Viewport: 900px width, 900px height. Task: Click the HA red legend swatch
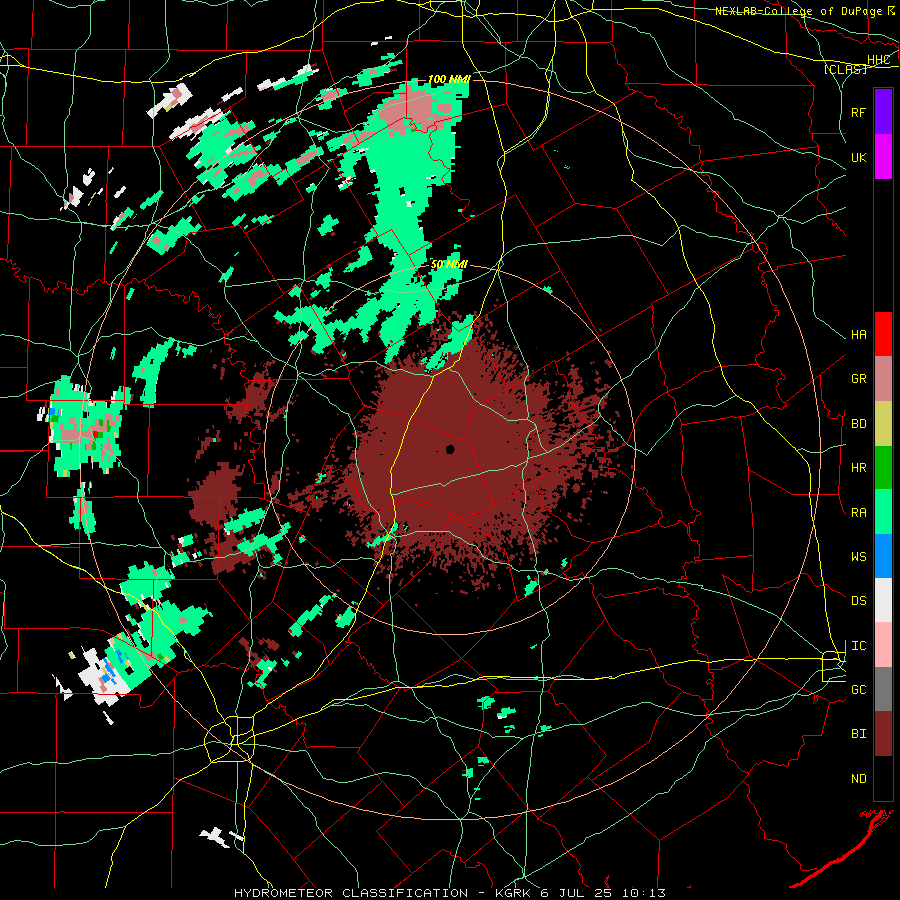(x=883, y=334)
